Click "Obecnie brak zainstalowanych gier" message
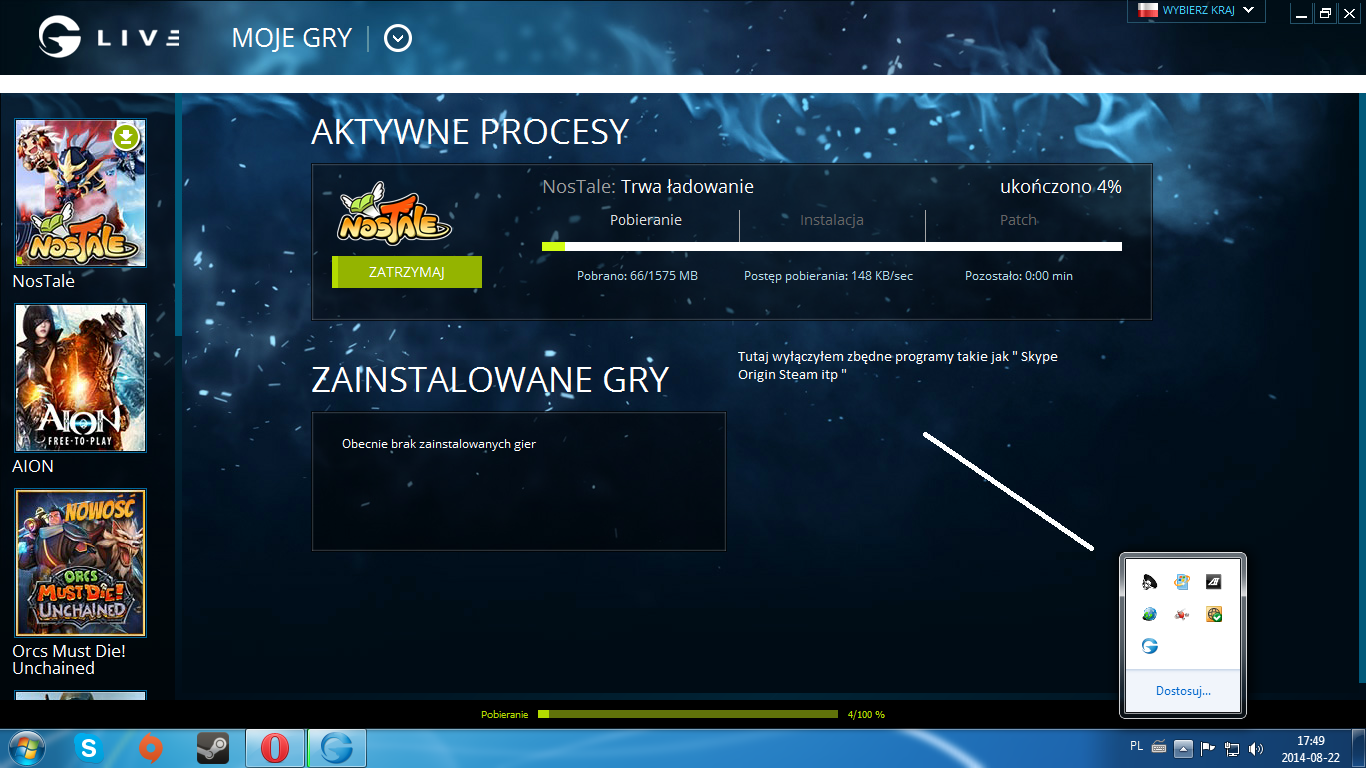This screenshot has height=768, width=1366. pos(439,444)
